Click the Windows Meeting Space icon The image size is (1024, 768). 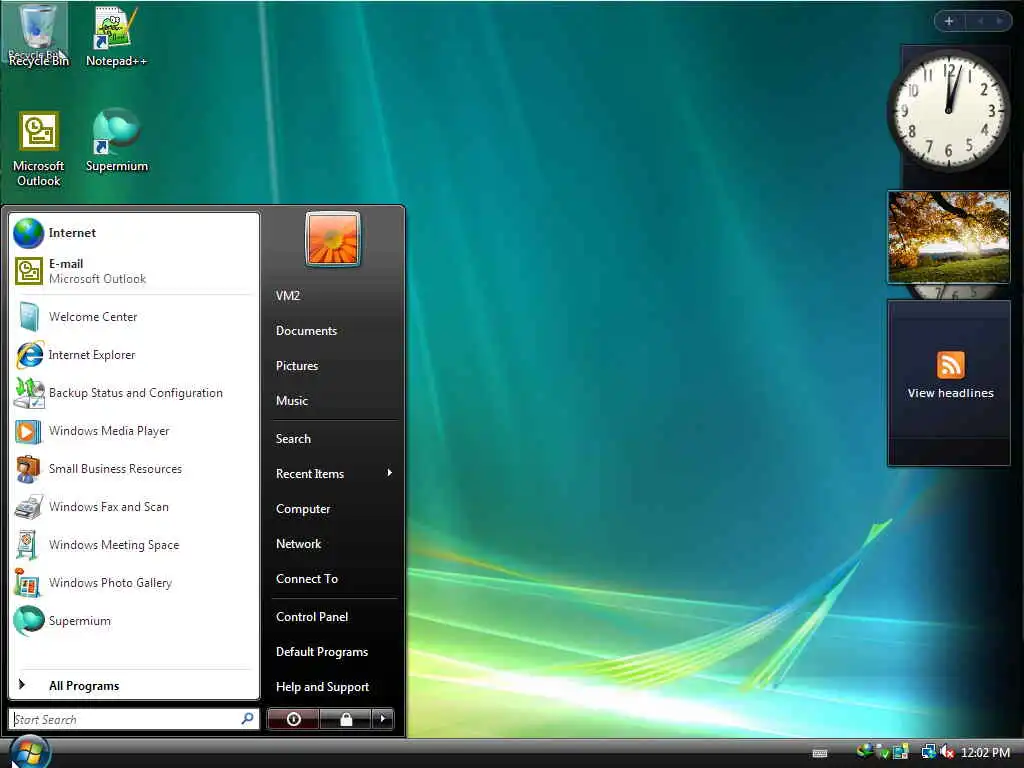(x=27, y=545)
